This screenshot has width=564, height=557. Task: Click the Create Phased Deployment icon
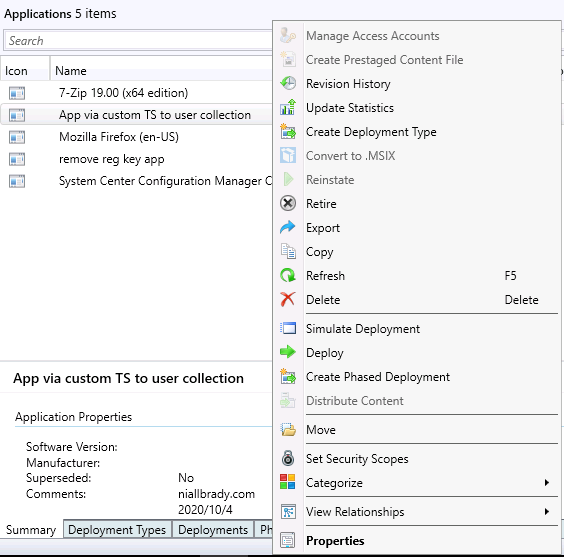tap(288, 376)
